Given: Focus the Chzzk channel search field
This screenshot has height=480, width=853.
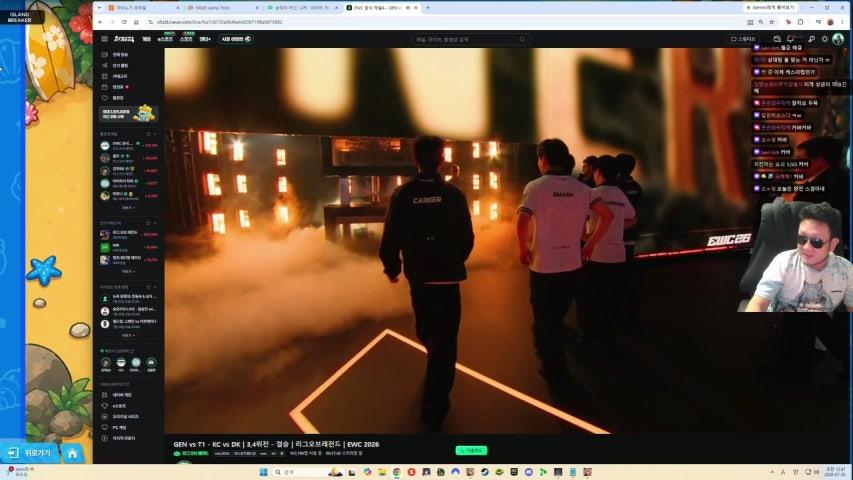Looking at the screenshot, I should 471,39.
